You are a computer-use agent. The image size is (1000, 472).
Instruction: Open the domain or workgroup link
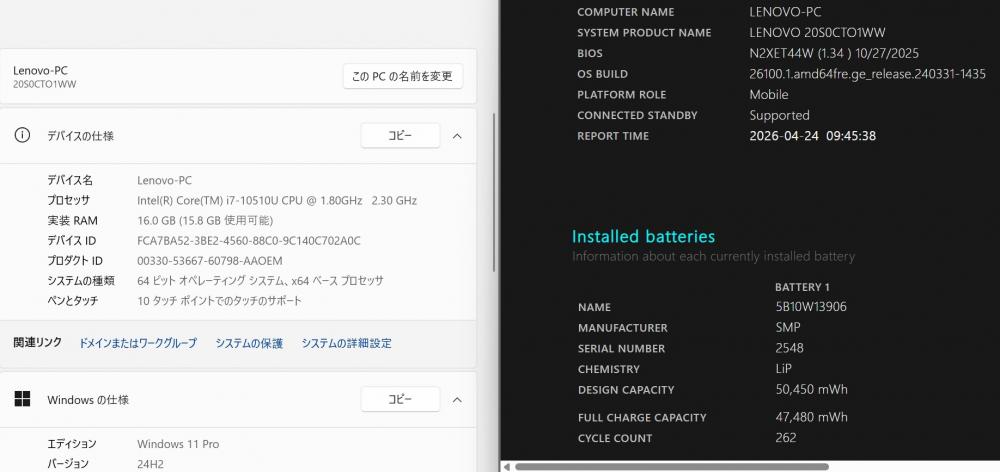point(138,343)
